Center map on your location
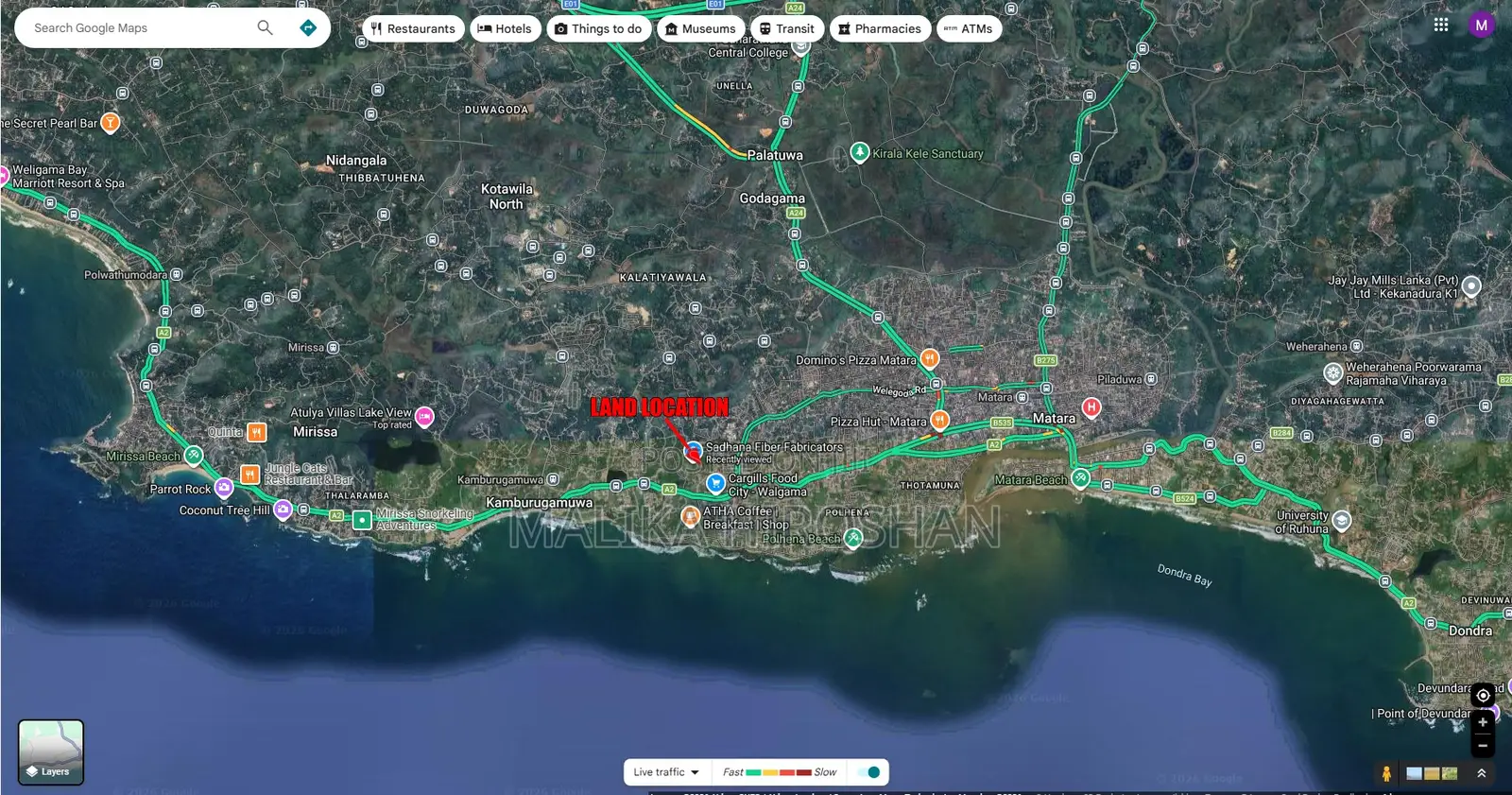 [1483, 695]
